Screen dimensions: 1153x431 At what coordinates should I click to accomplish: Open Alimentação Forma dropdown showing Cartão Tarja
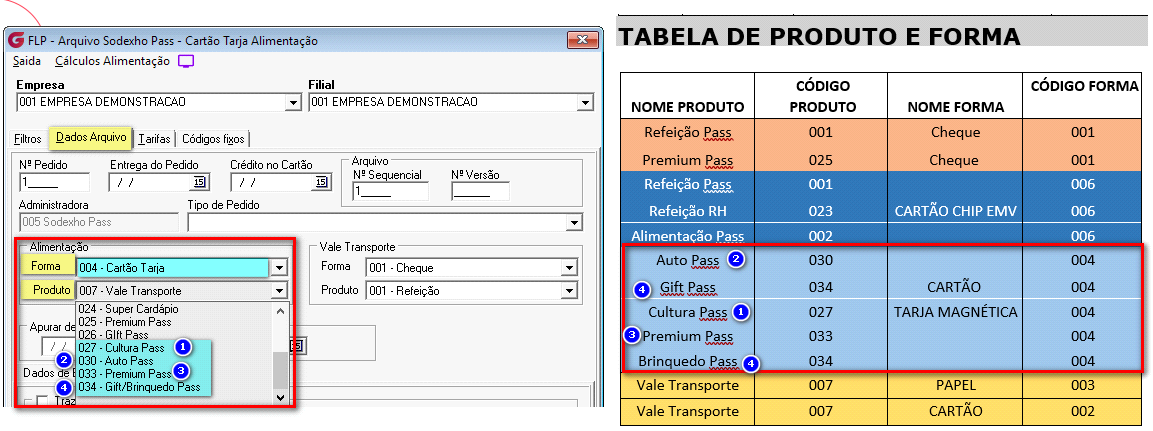point(279,268)
